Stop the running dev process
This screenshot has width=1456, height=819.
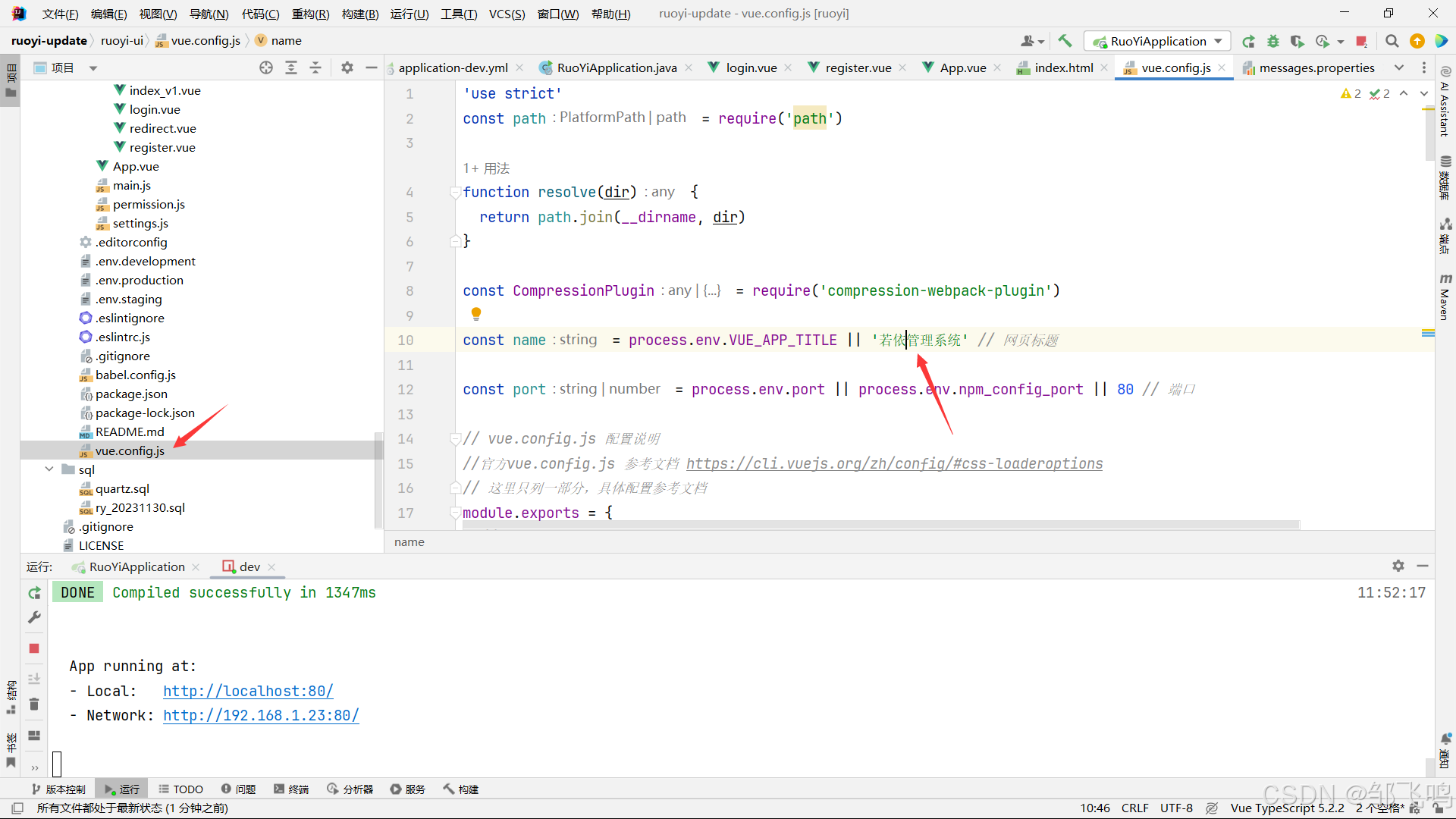34,648
